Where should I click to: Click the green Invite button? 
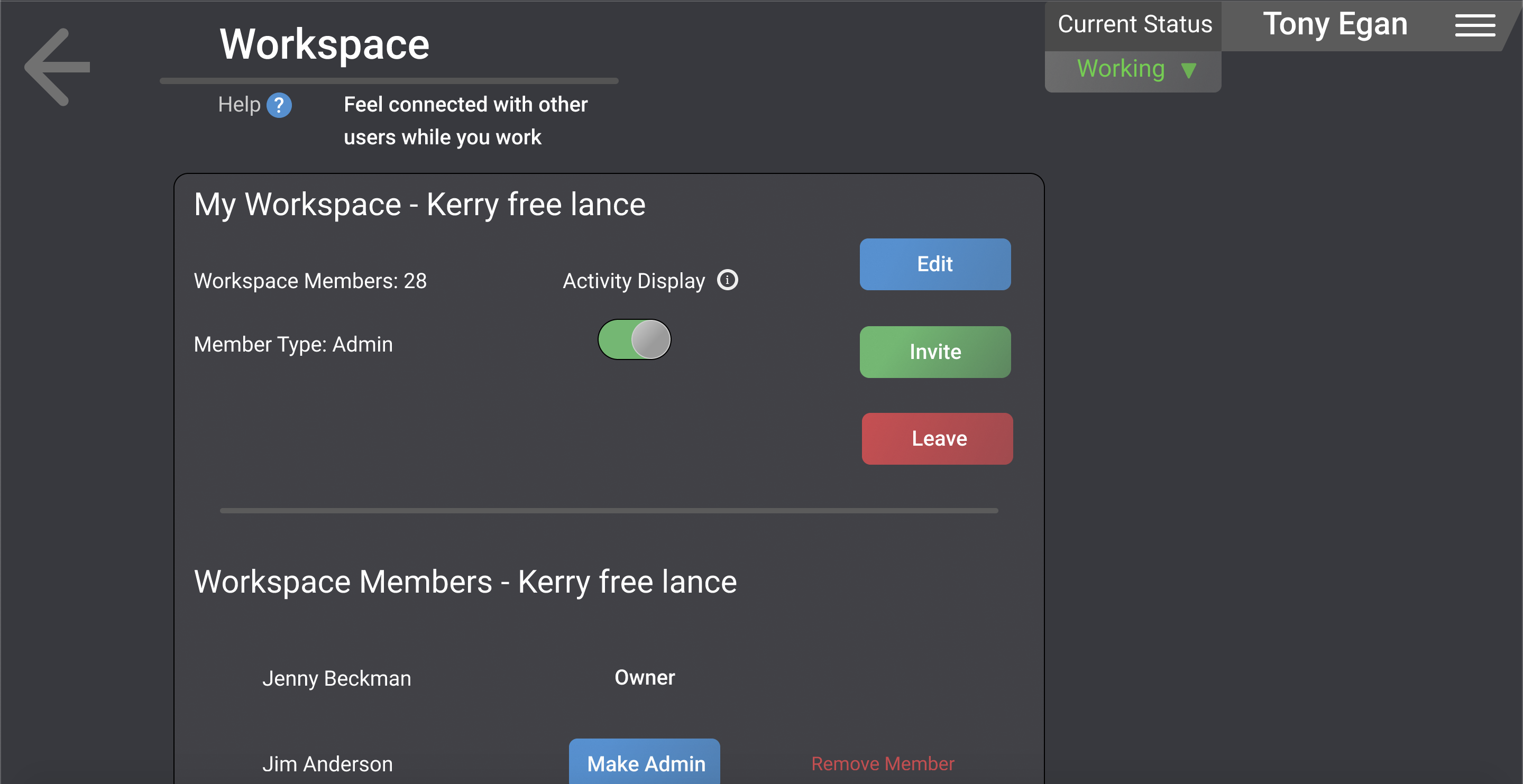point(935,352)
